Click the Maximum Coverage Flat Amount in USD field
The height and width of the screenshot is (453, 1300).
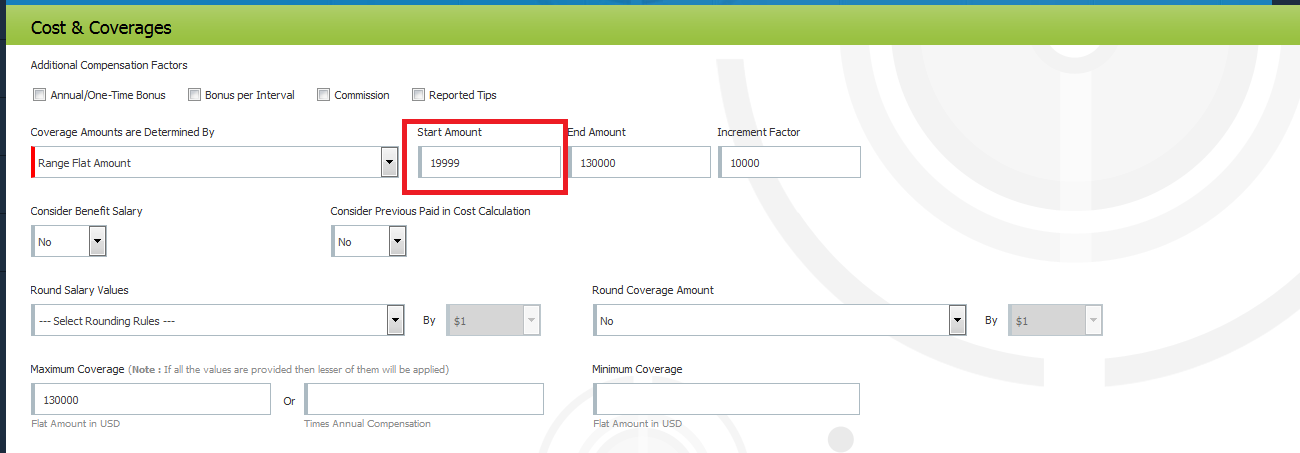(x=151, y=399)
